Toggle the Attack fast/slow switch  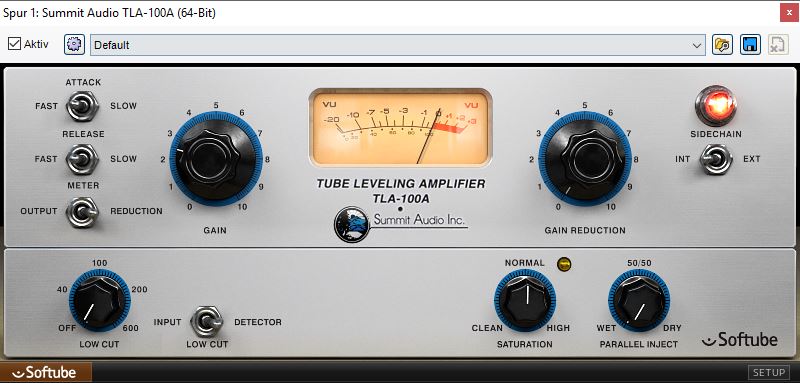(82, 106)
